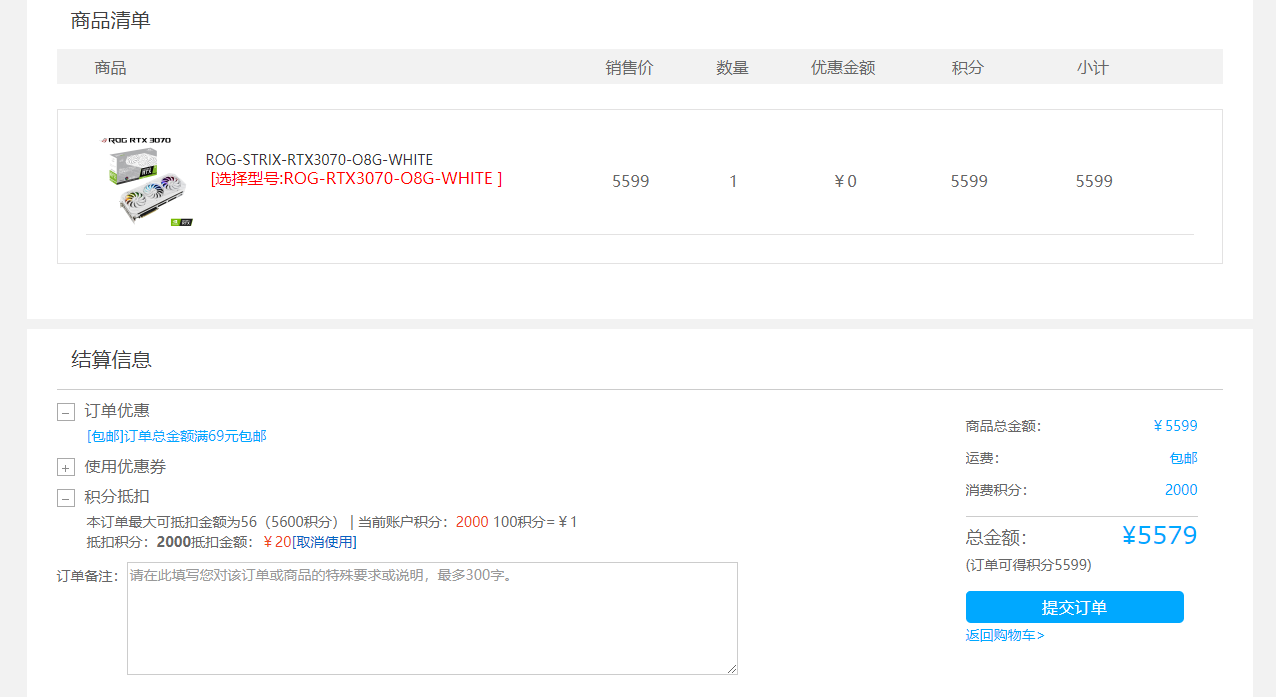The width and height of the screenshot is (1276, 697).
Task: Select the 订单可得积分5599 note
Action: tap(1028, 565)
